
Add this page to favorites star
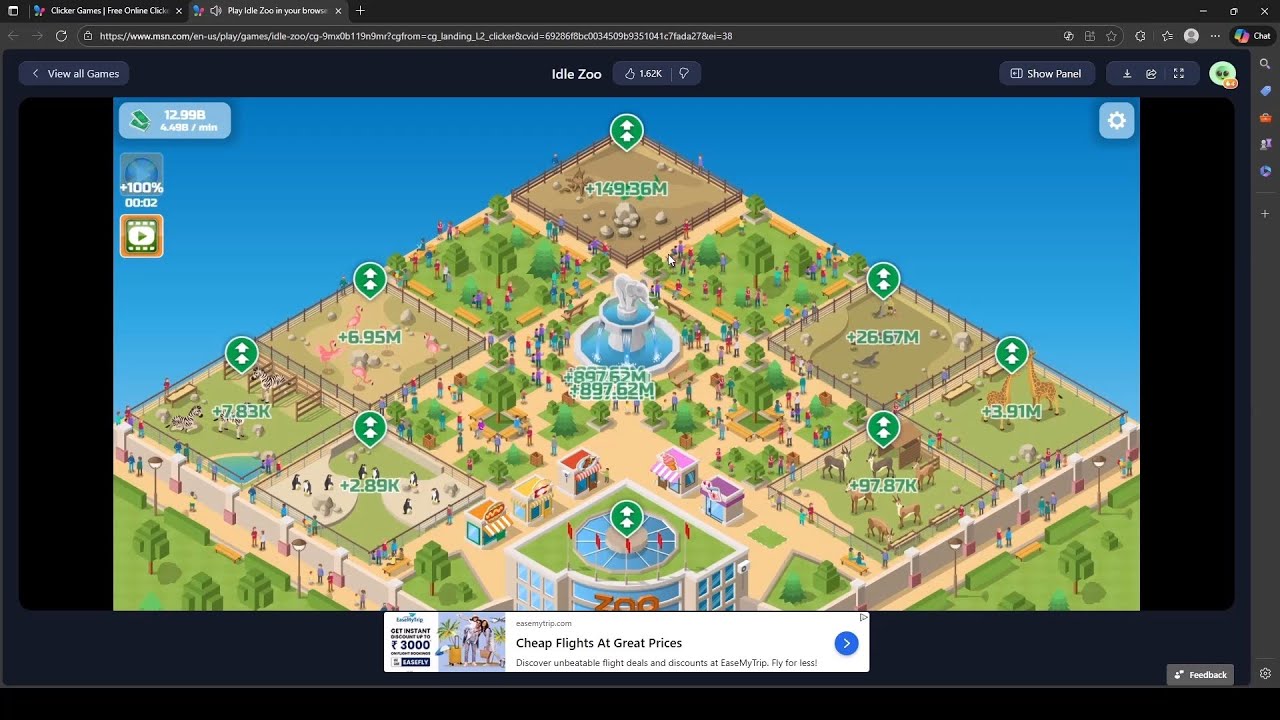[x=1111, y=35]
